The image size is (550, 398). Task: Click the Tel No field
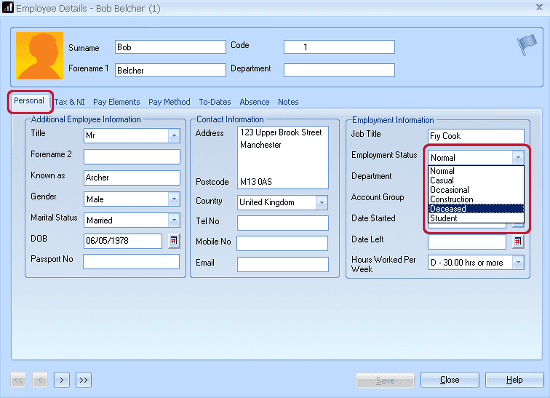(x=283, y=223)
